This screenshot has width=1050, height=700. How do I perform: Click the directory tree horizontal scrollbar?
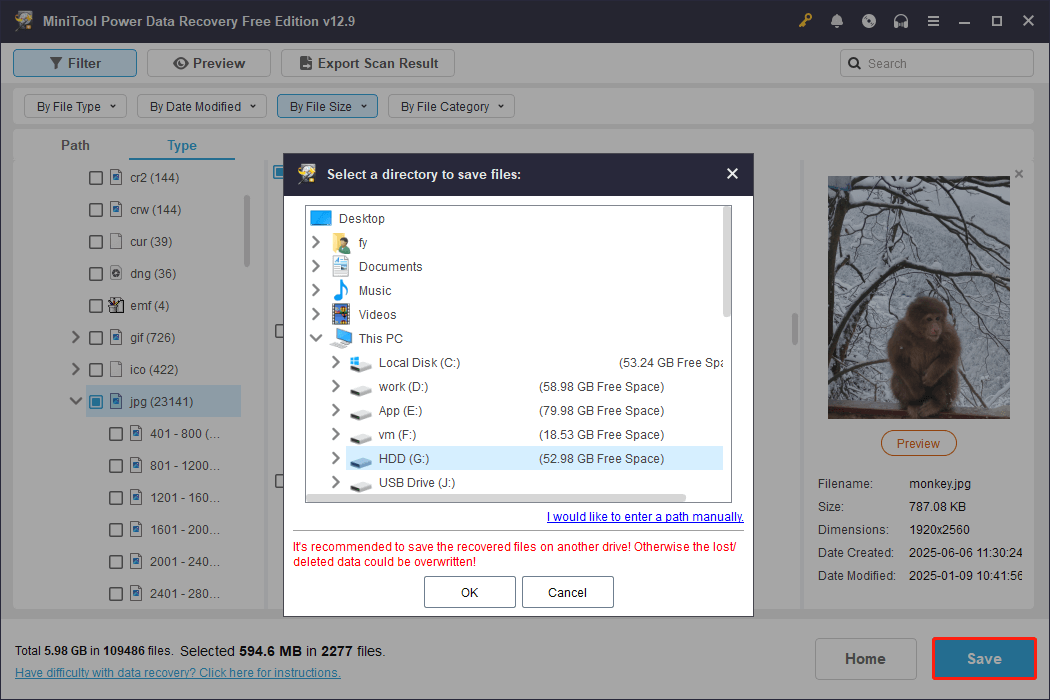click(x=496, y=498)
